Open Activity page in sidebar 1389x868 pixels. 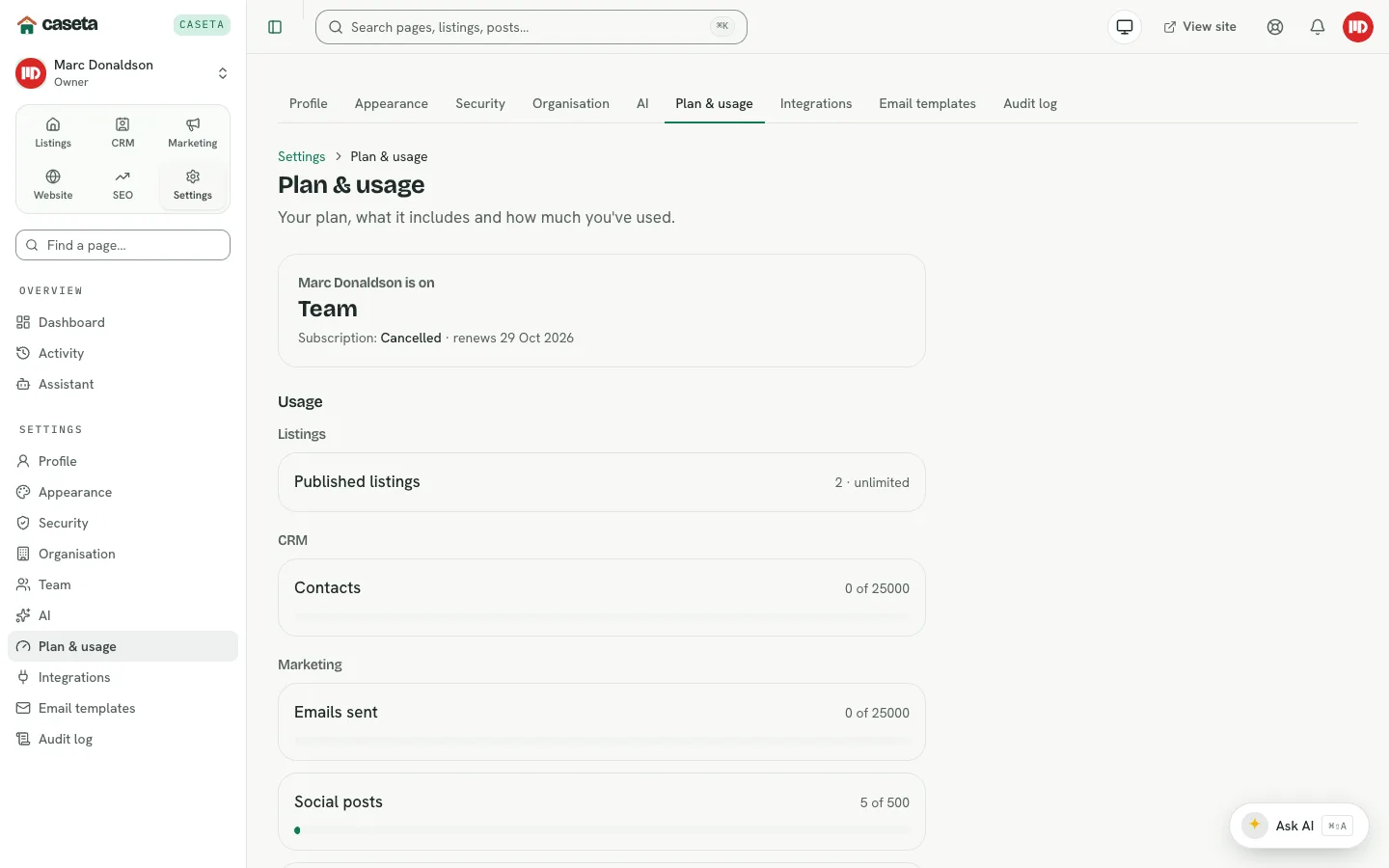(x=123, y=353)
